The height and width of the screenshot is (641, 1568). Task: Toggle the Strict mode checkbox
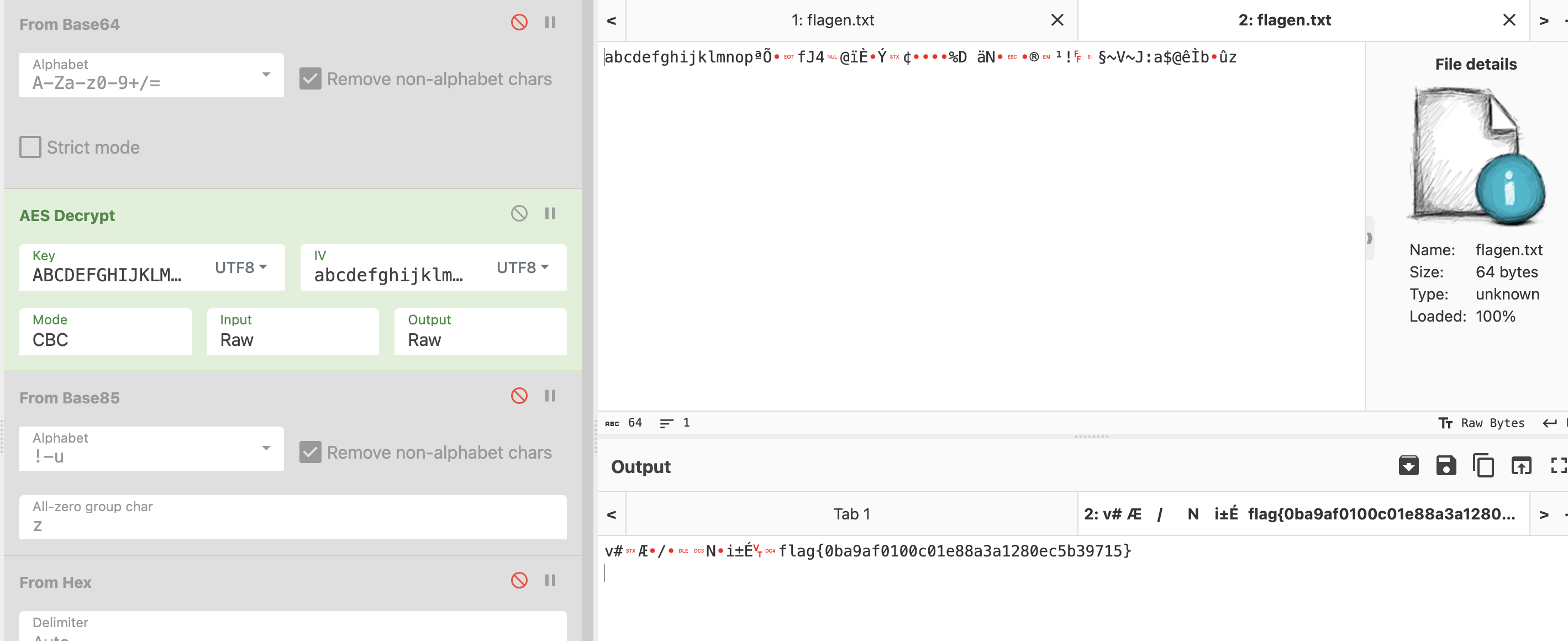(30, 147)
